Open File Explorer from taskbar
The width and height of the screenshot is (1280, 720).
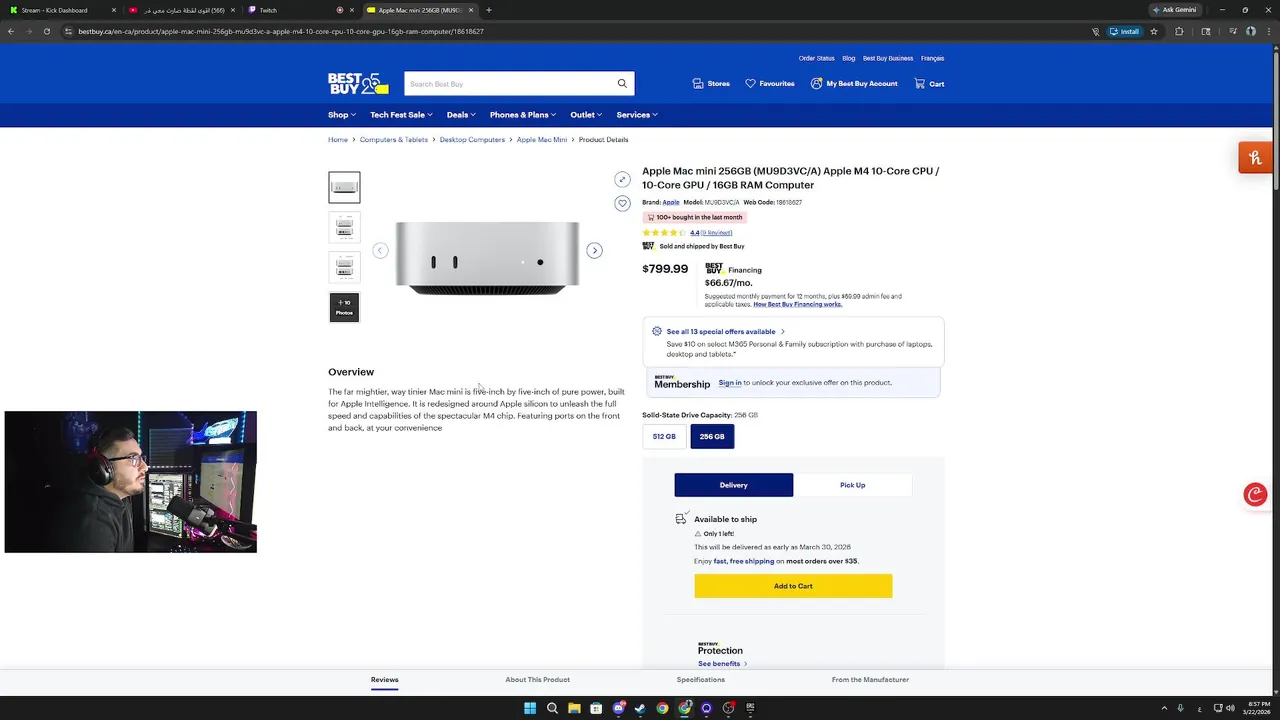tap(574, 708)
